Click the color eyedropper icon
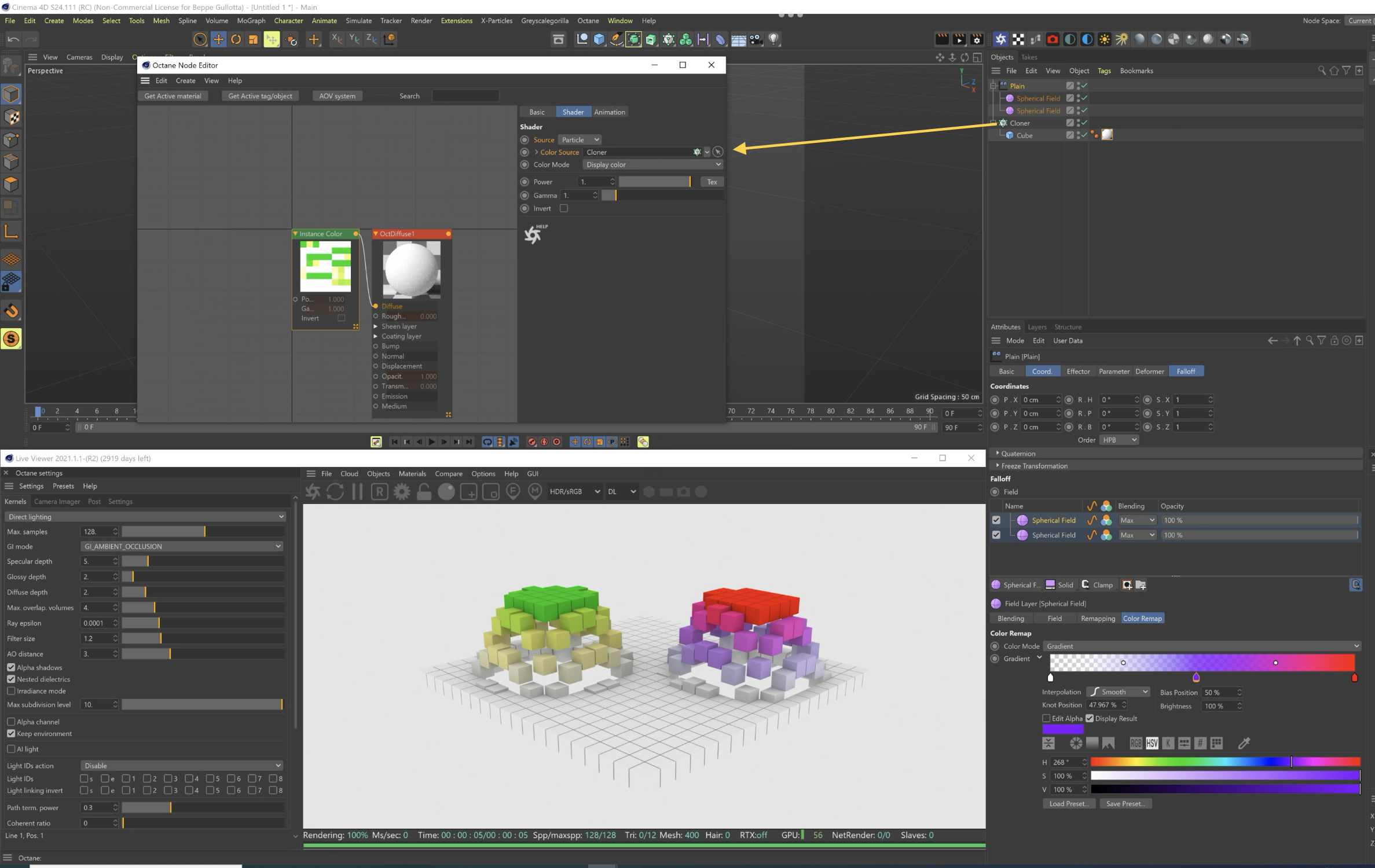1375x868 pixels. click(1244, 744)
